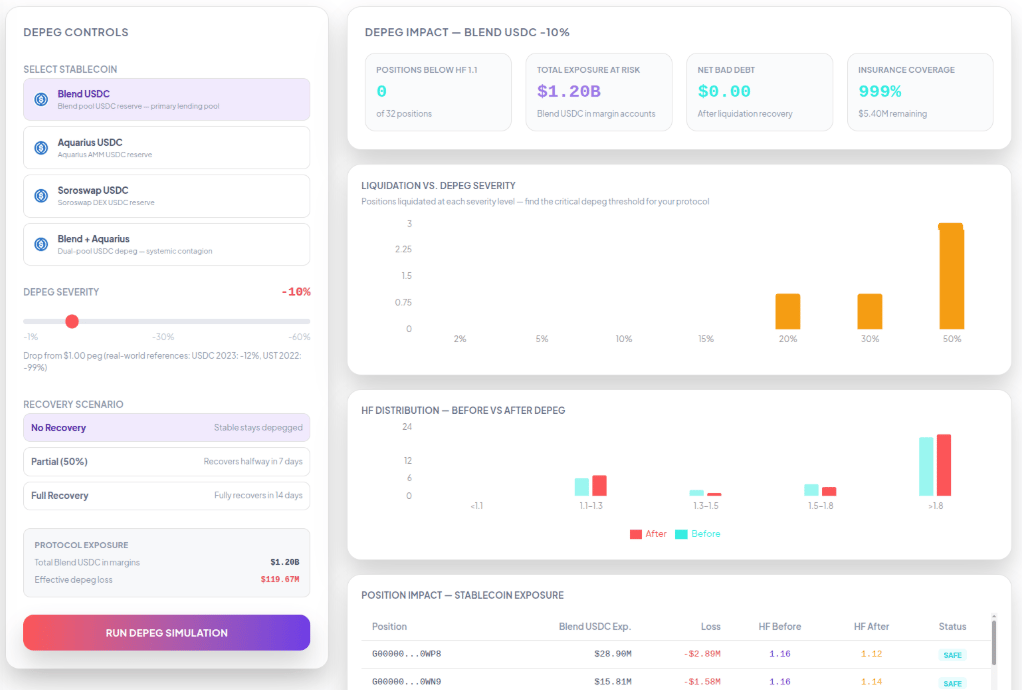Viewport: 1022px width, 690px height.
Task: Click the Insurance Coverage card
Action: [920, 92]
